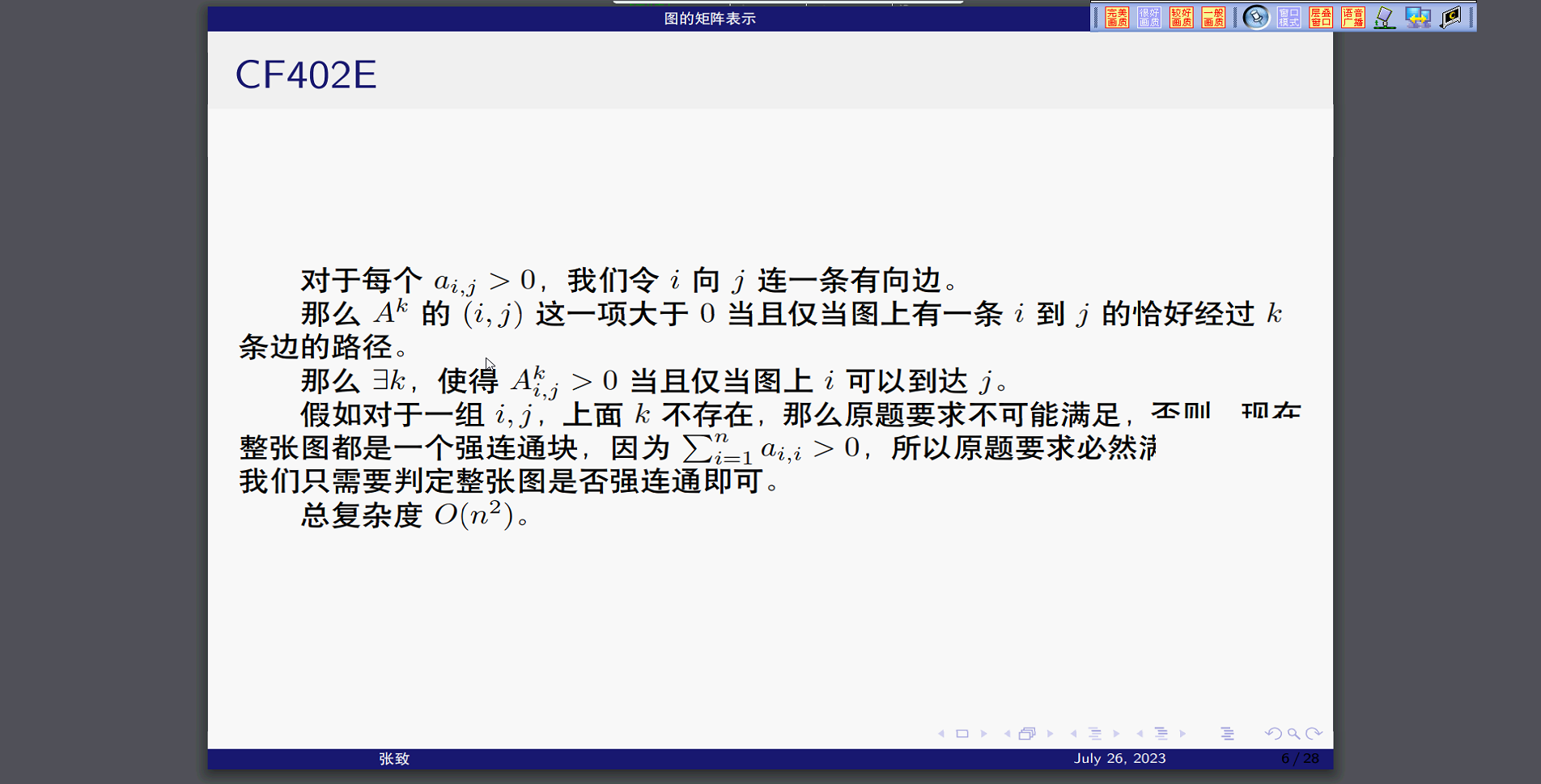Click the 层叠窗口 cascade windows button
1541x784 pixels.
pyautogui.click(x=1321, y=17)
